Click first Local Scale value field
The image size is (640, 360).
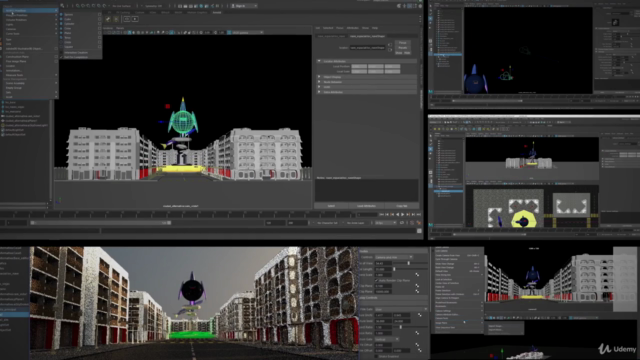(x=359, y=71)
